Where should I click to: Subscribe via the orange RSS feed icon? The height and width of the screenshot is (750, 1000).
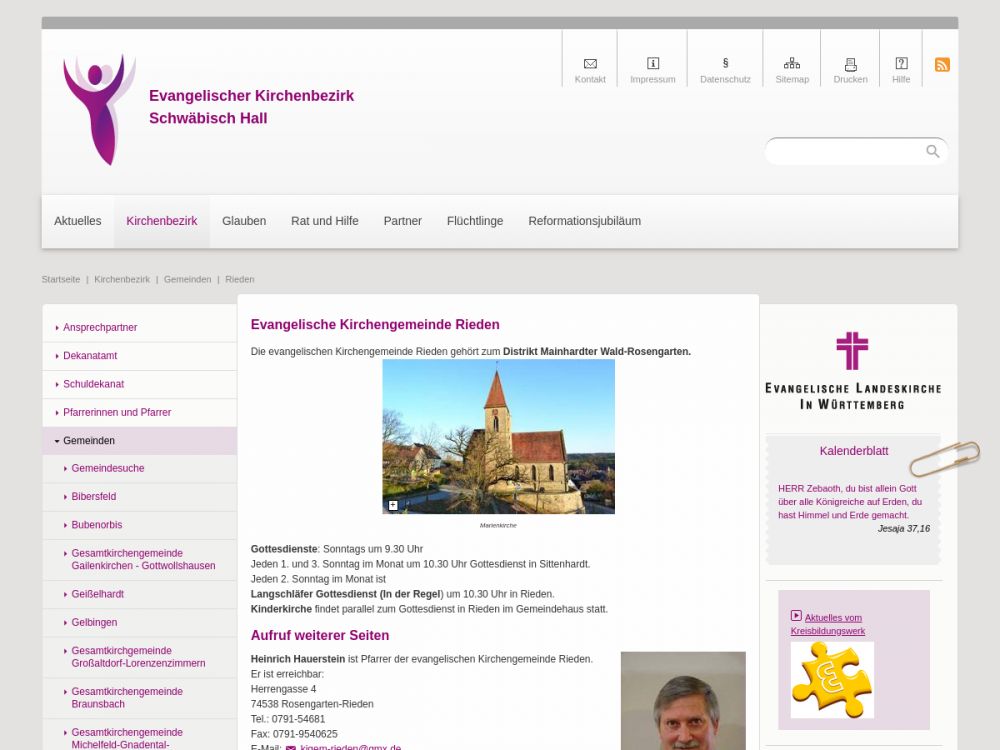[x=942, y=65]
